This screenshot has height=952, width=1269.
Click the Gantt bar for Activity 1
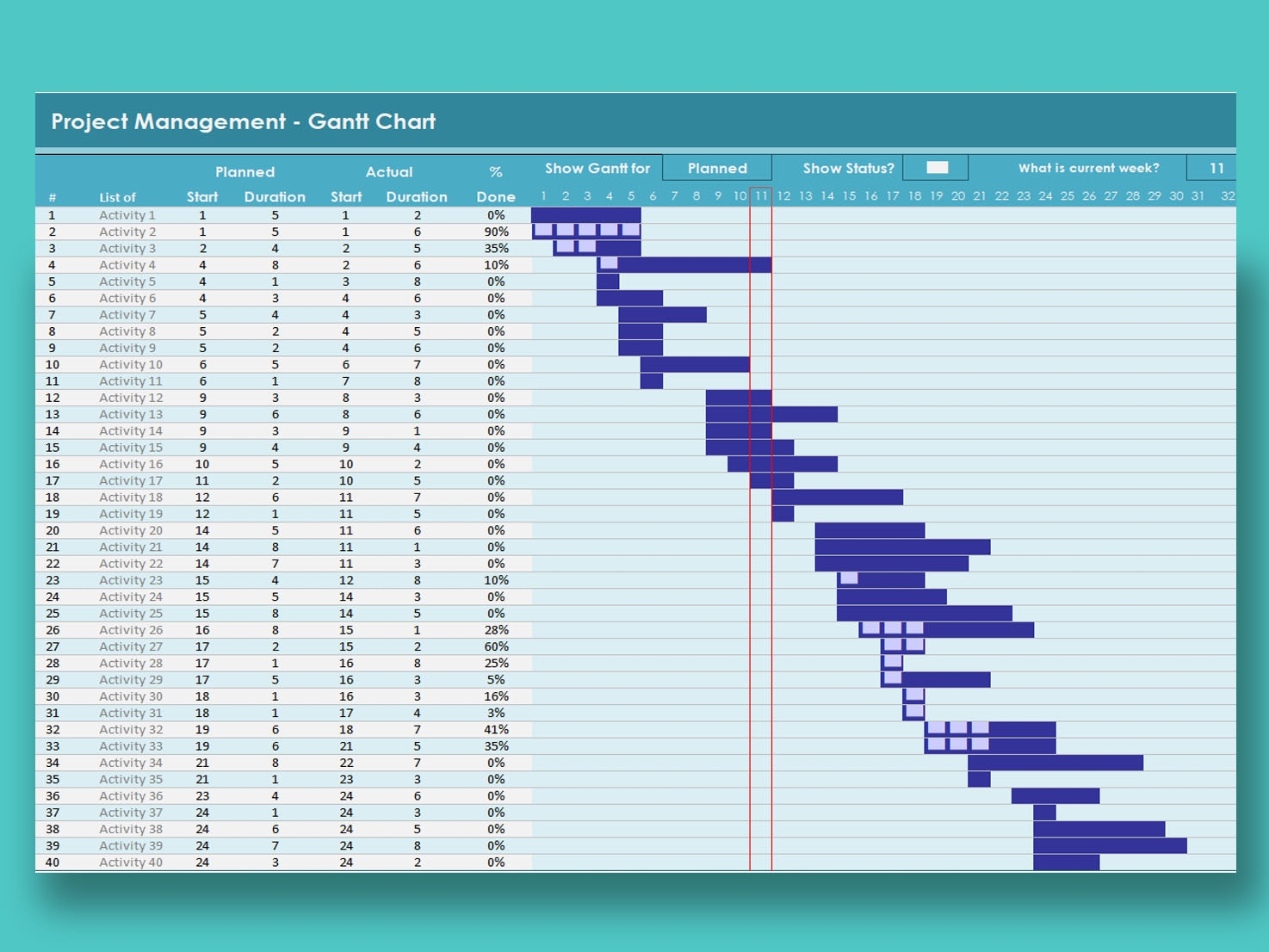(x=585, y=214)
